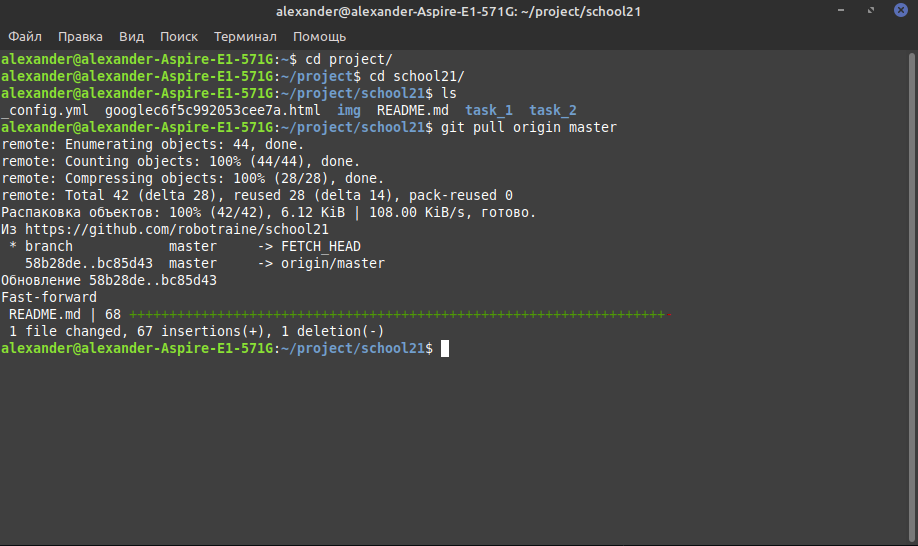Click the task_1 directory name
Image resolution: width=918 pixels, height=546 pixels.
pyautogui.click(x=488, y=111)
